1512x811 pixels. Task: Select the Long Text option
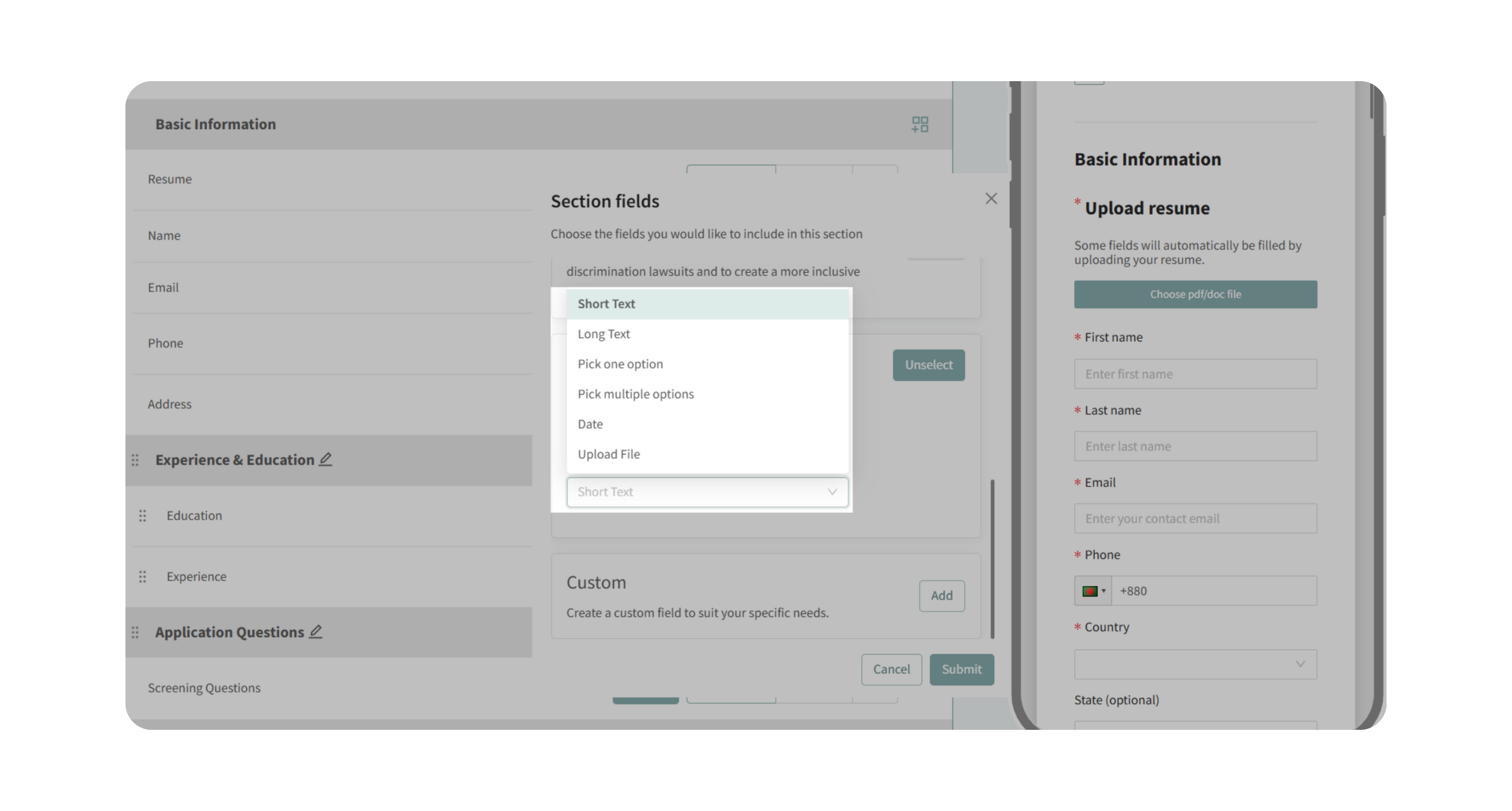point(604,334)
